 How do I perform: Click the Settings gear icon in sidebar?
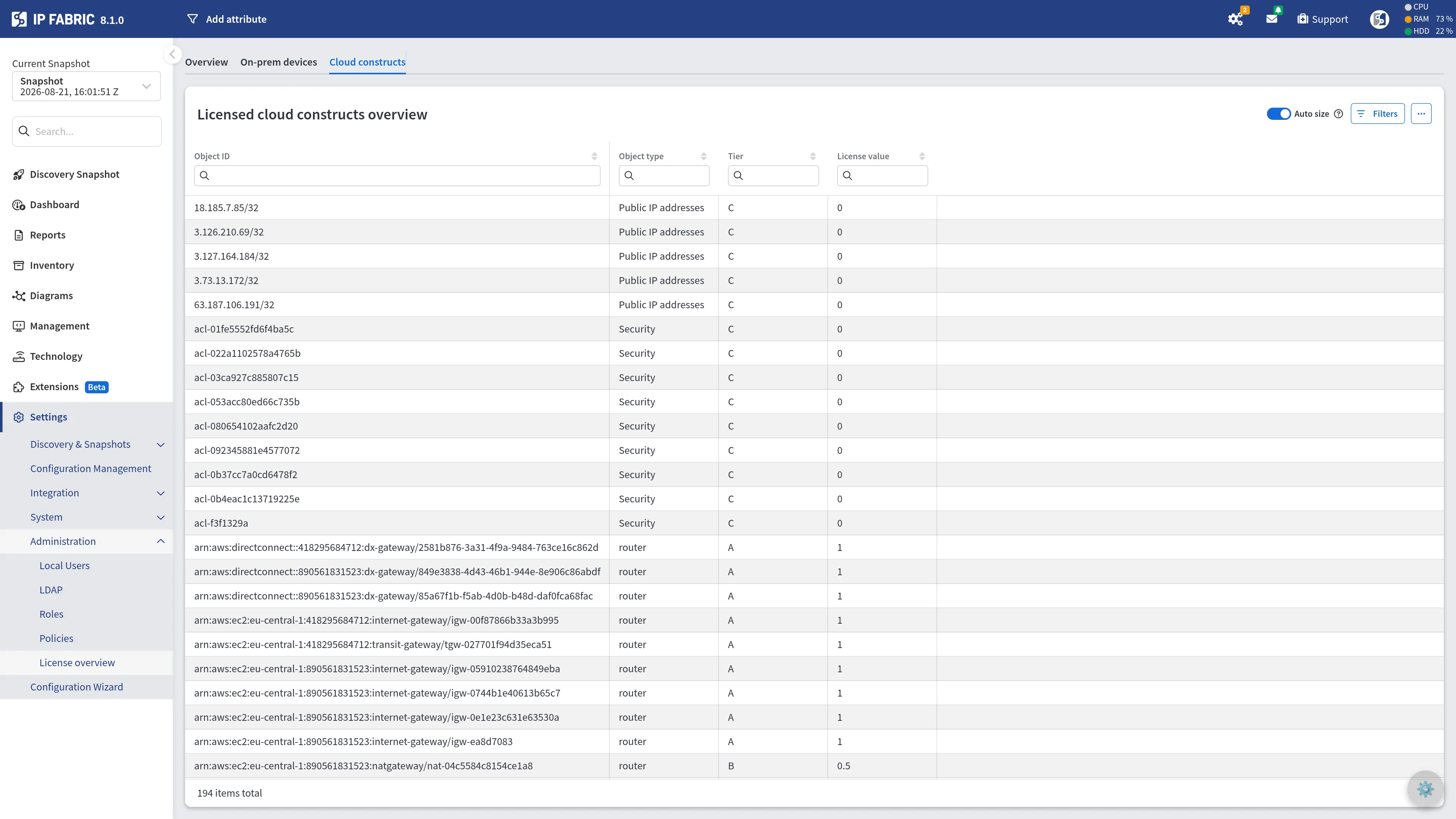tap(19, 417)
